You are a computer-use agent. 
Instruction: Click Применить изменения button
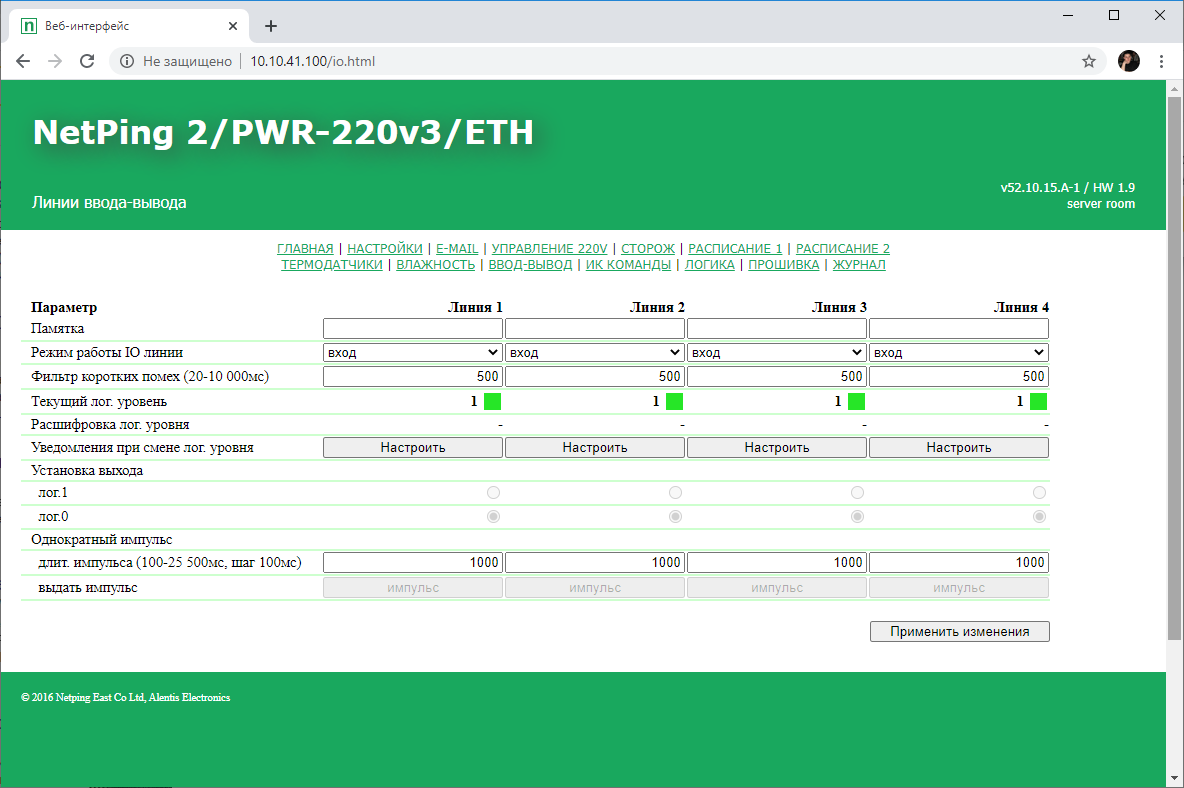[960, 632]
